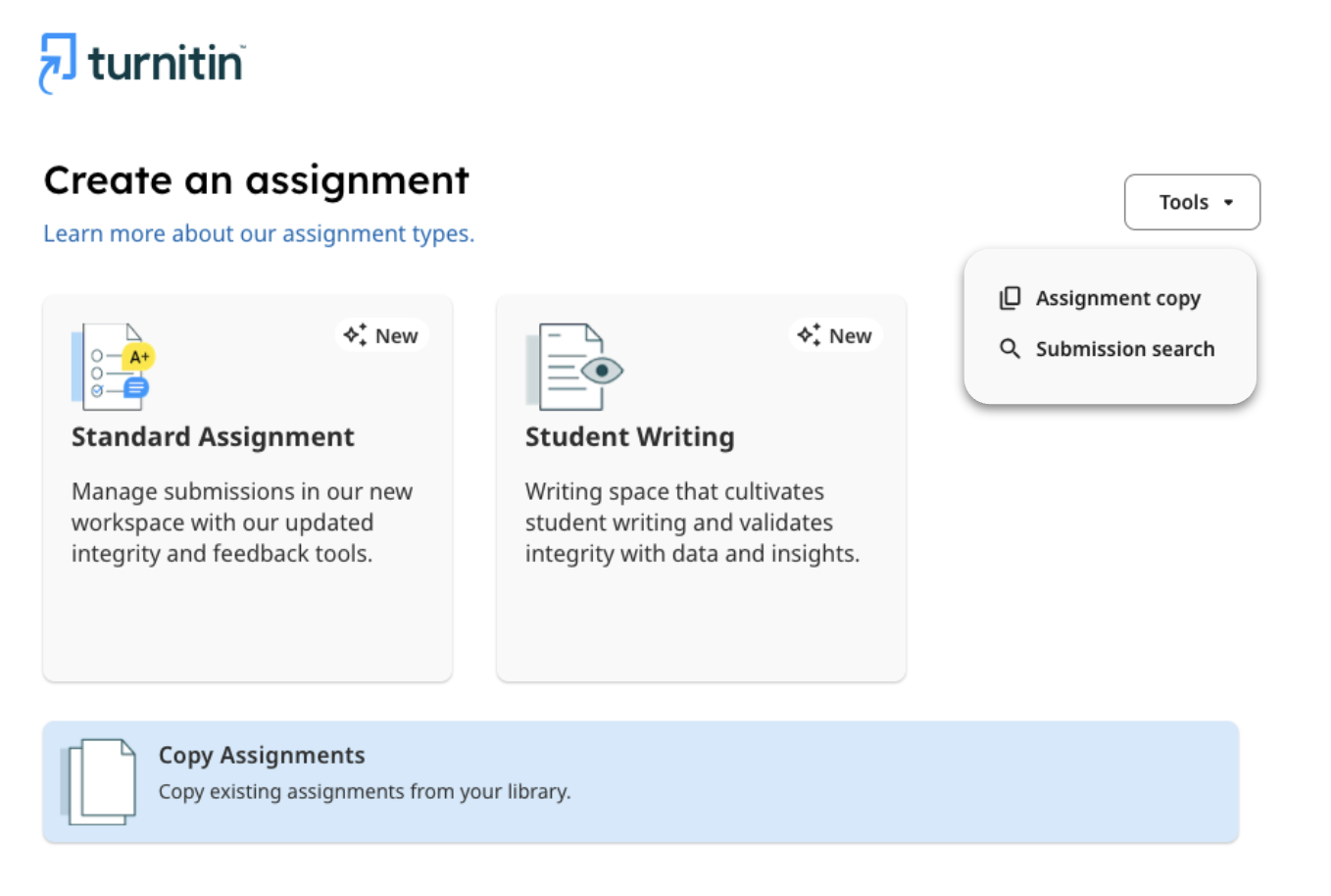Click the Submission search magnifier icon
The height and width of the screenshot is (896, 1331).
[1010, 349]
